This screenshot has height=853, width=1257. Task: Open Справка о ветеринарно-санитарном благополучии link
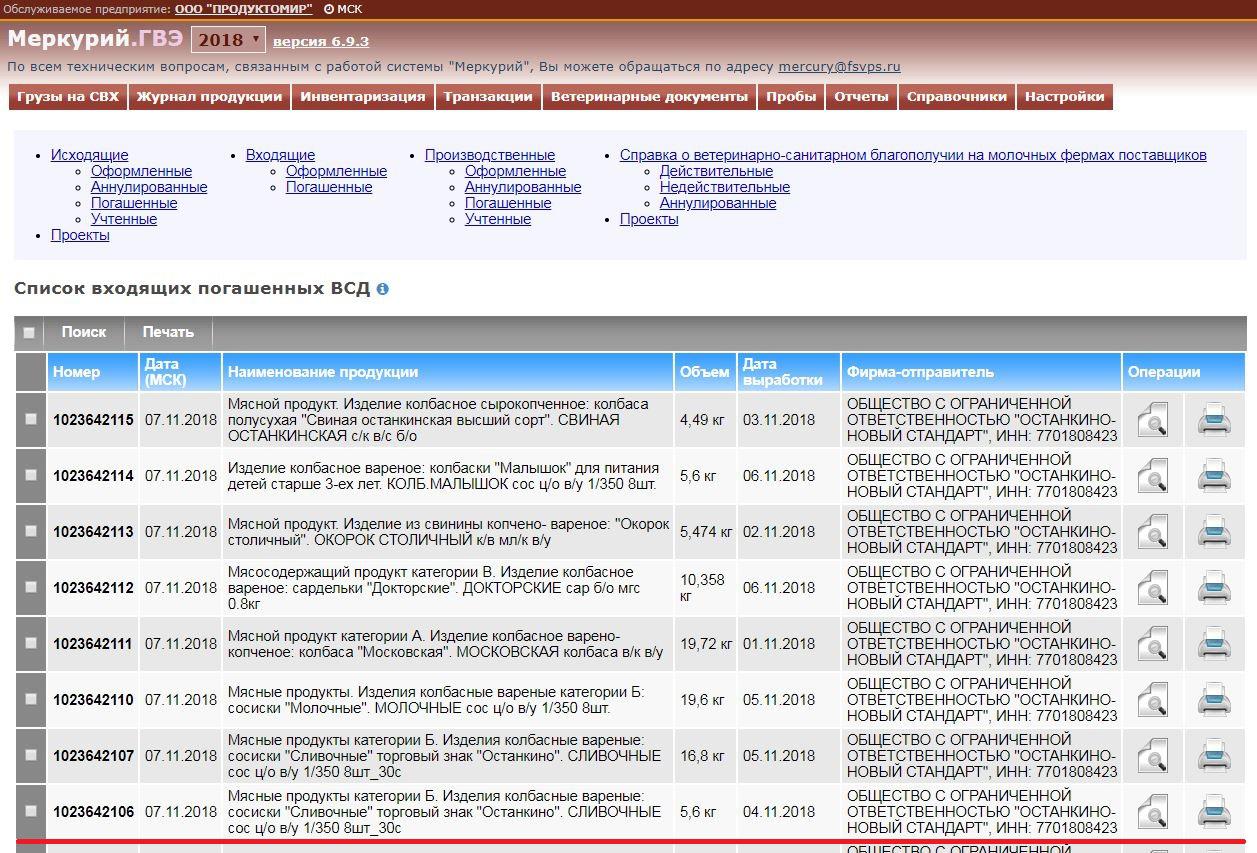point(913,155)
